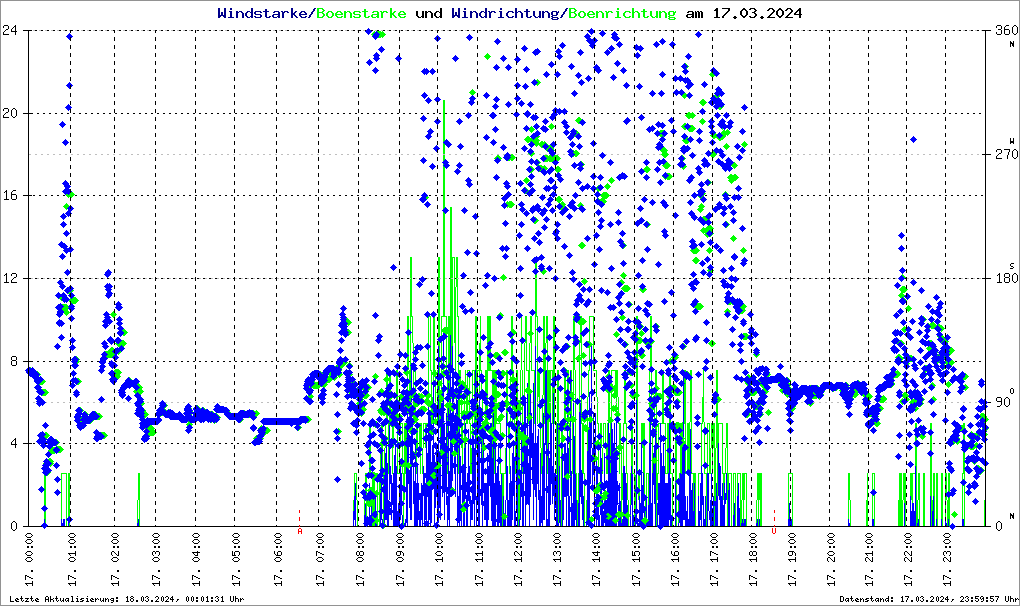Click the '17. 17:00' time axis label
1020x606 pixels.
point(714,560)
